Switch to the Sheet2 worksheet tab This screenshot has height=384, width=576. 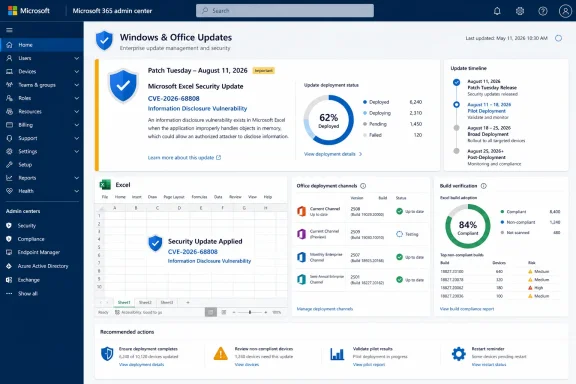(145, 302)
